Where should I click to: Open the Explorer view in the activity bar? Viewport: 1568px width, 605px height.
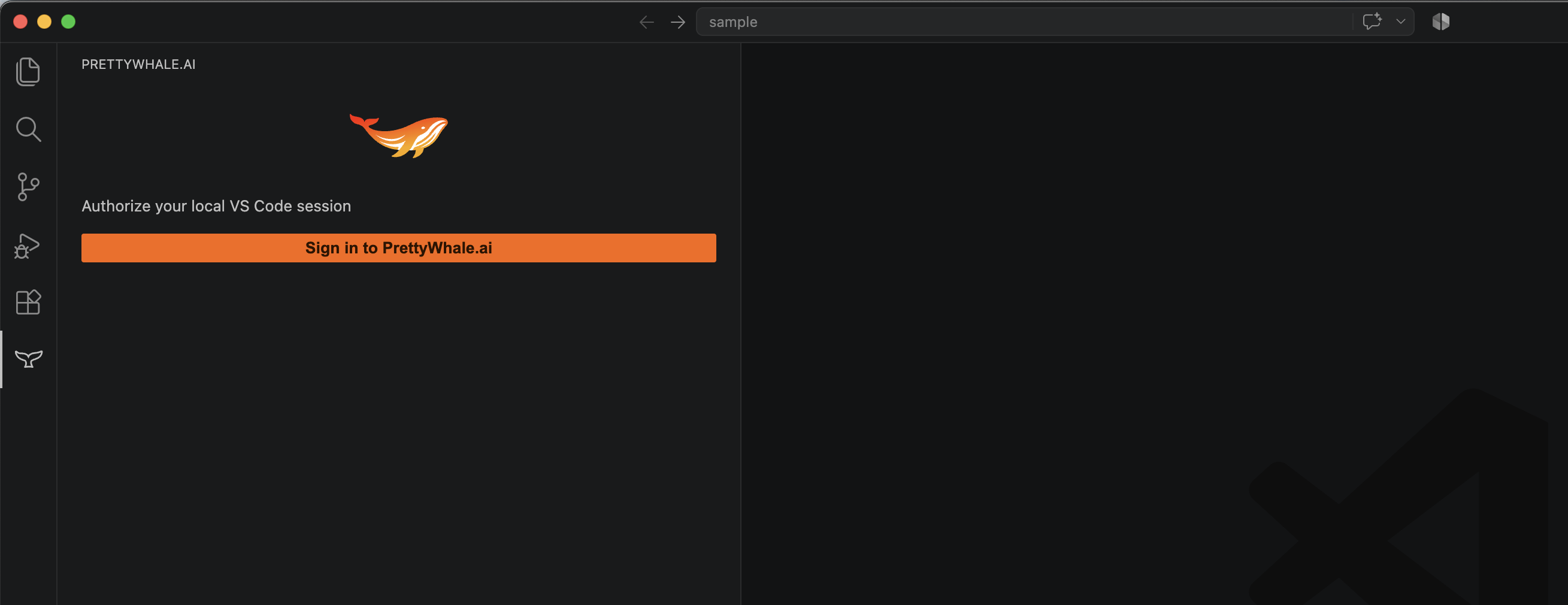(28, 72)
